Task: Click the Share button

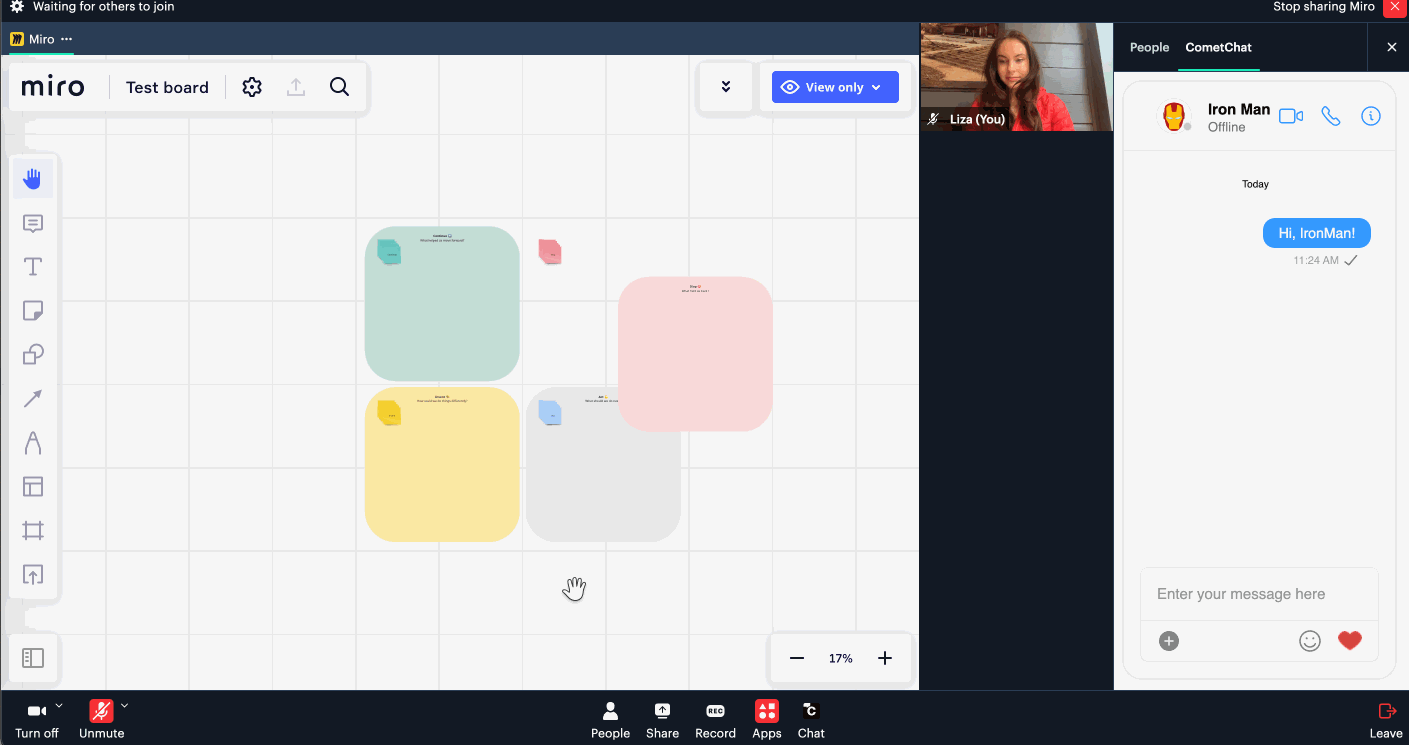Action: click(x=662, y=720)
